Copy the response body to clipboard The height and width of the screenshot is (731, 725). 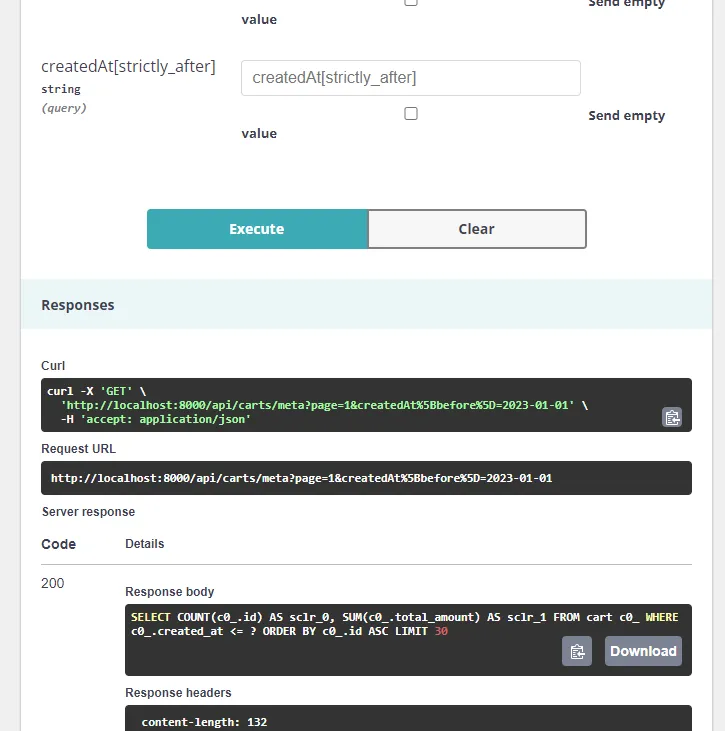577,651
